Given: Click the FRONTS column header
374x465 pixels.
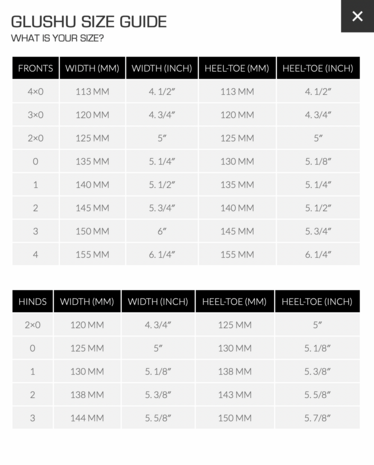Looking at the screenshot, I should (x=36, y=68).
